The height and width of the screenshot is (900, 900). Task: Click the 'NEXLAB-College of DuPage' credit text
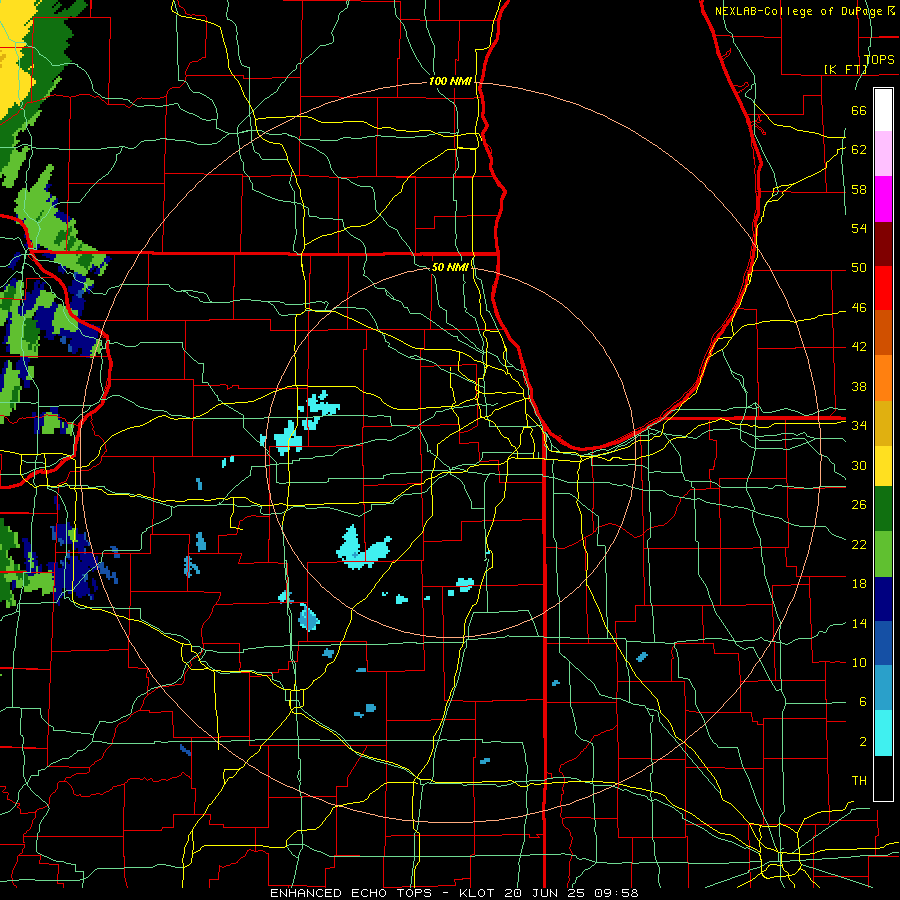[x=800, y=11]
